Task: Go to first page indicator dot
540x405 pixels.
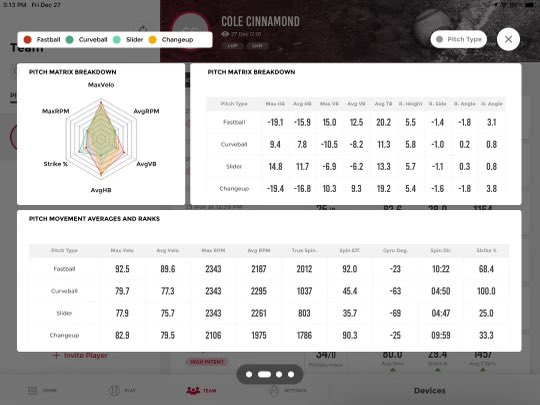Action: [x=249, y=374]
